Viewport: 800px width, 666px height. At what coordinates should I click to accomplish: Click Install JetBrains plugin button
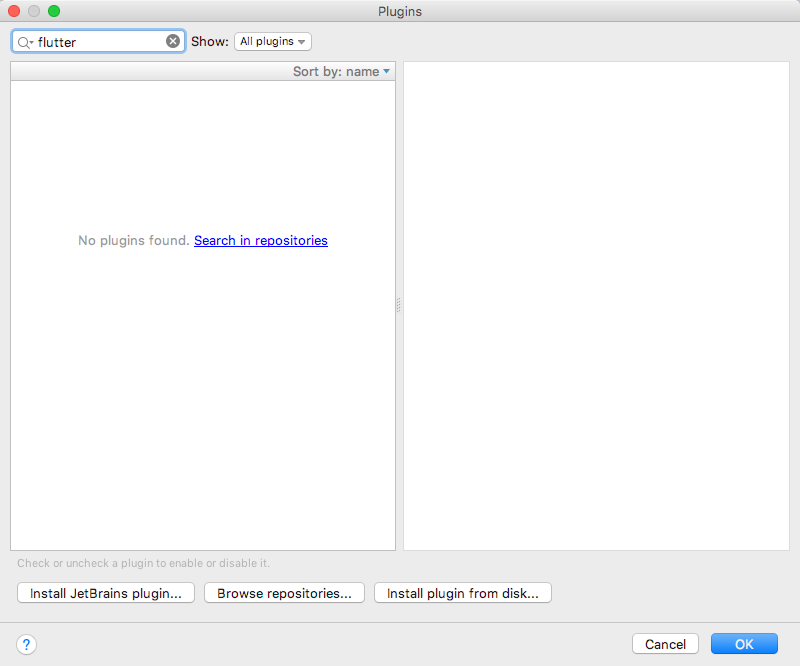[x=106, y=593]
